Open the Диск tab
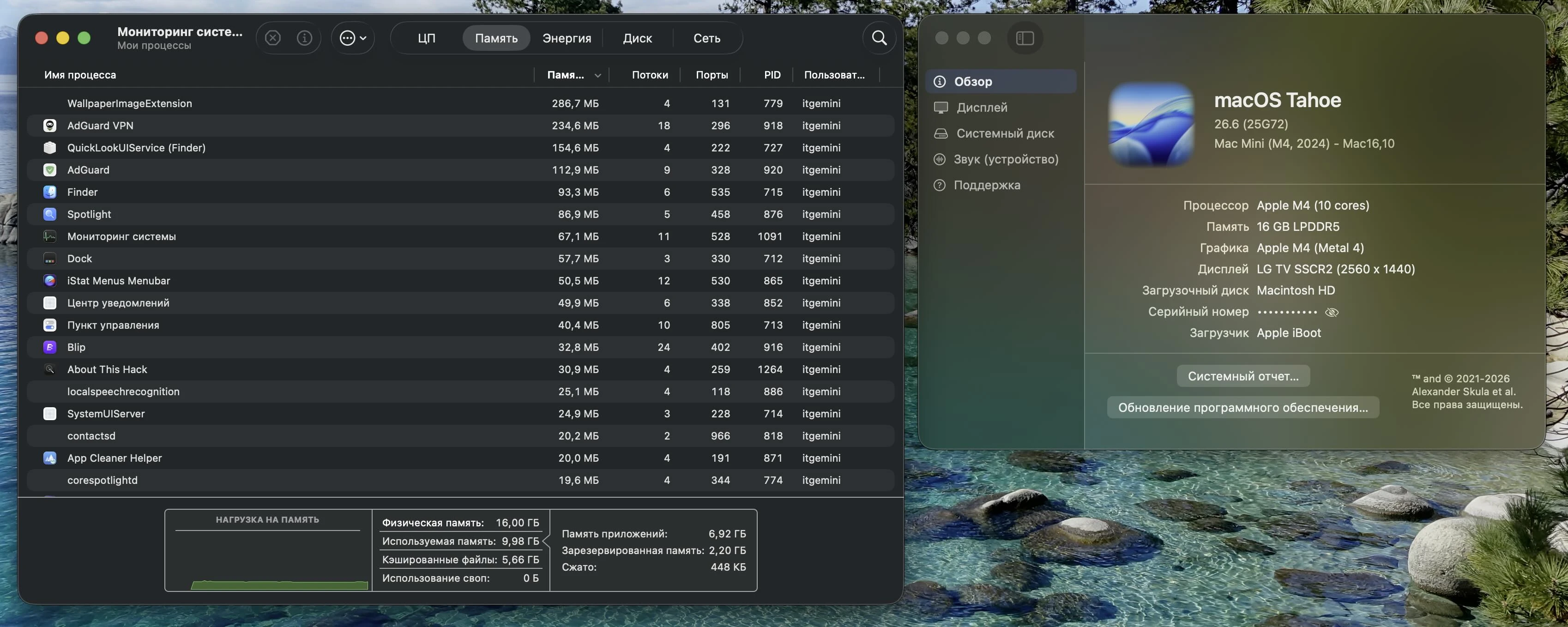Screen dimensions: 1568x627 pyautogui.click(x=637, y=38)
